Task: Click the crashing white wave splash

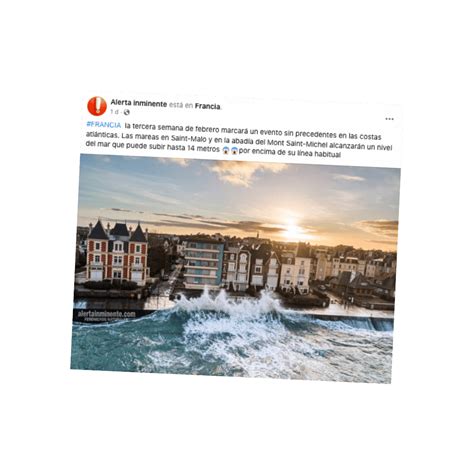Action: pyautogui.click(x=227, y=303)
